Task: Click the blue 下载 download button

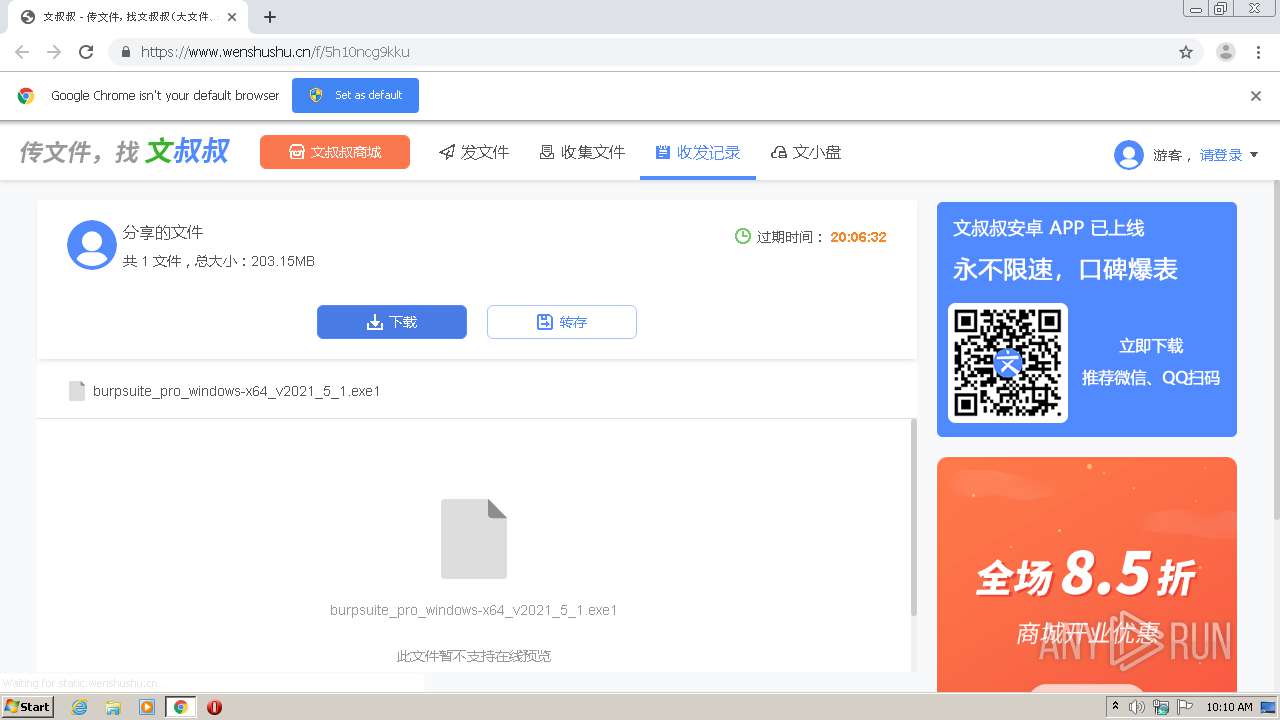Action: [392, 322]
